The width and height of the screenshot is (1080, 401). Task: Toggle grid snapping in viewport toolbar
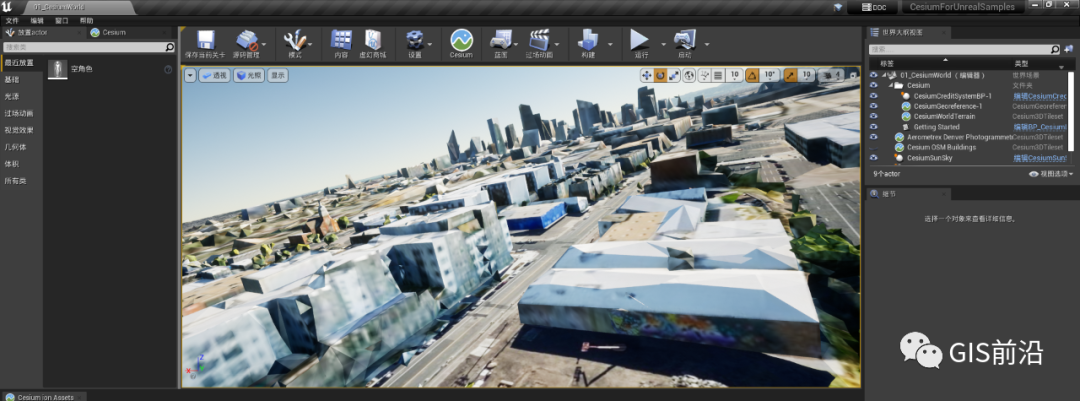(718, 76)
